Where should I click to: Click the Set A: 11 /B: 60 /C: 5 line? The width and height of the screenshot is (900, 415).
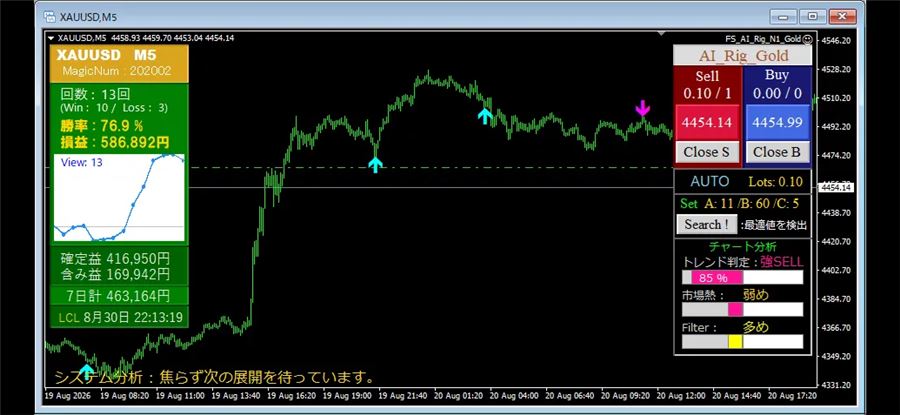click(x=740, y=203)
